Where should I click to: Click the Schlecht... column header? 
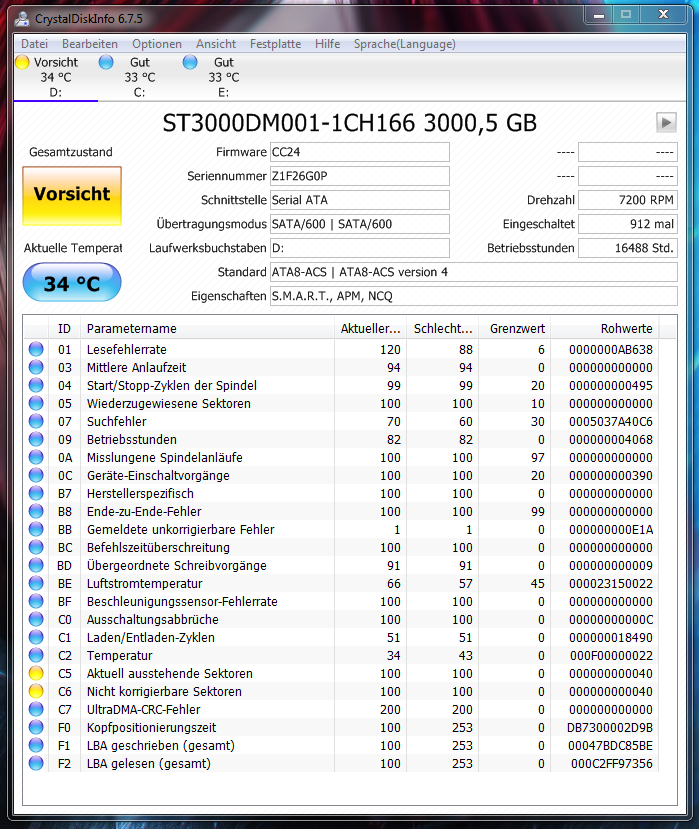443,328
